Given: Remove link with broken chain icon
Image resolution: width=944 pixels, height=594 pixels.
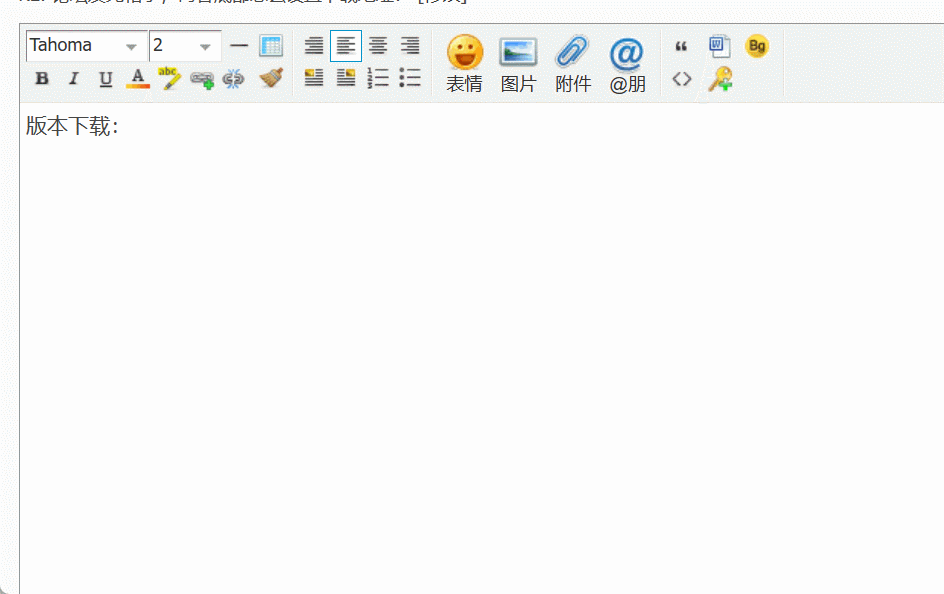Looking at the screenshot, I should click(233, 79).
